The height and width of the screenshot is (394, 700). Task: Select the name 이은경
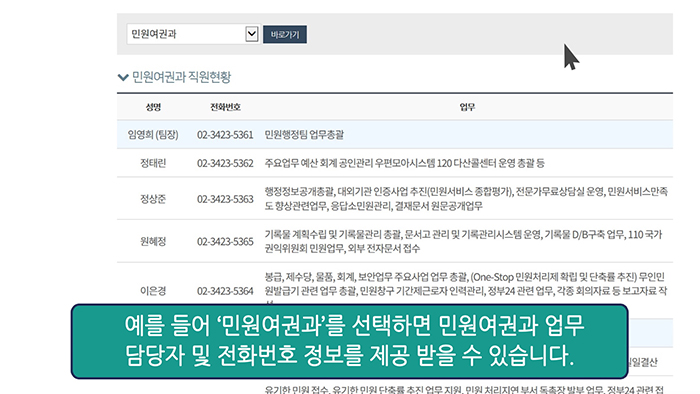tap(153, 291)
